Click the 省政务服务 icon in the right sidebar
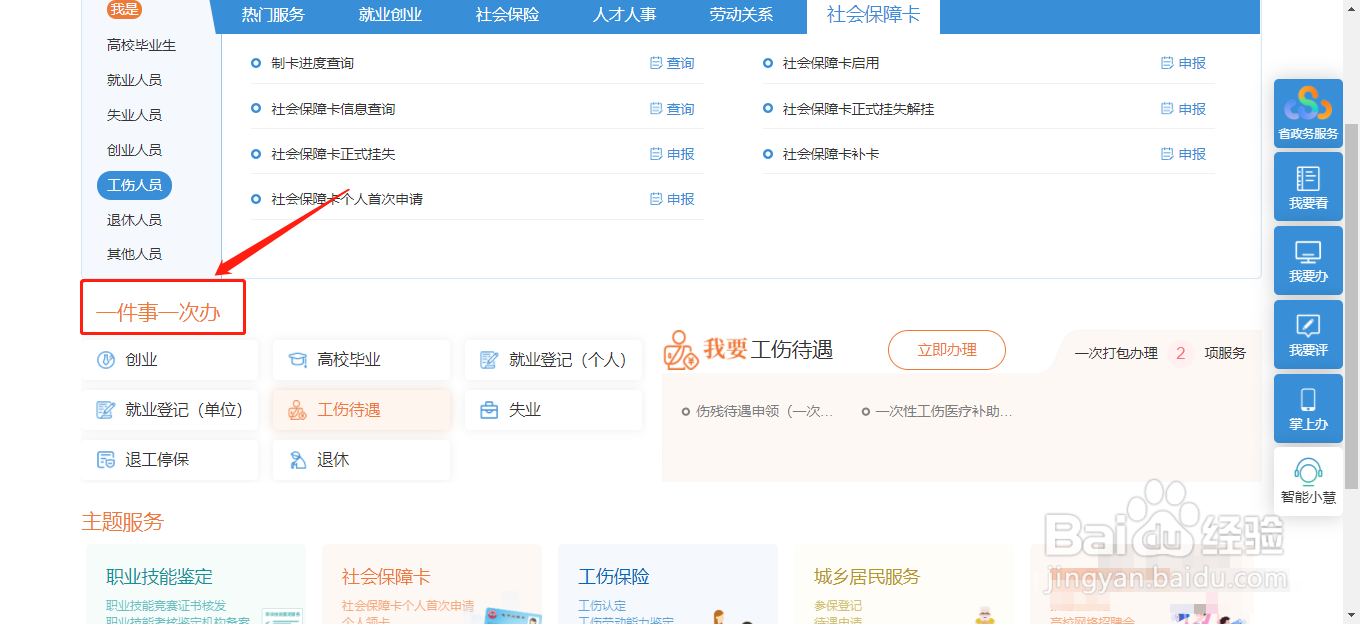 click(1307, 112)
